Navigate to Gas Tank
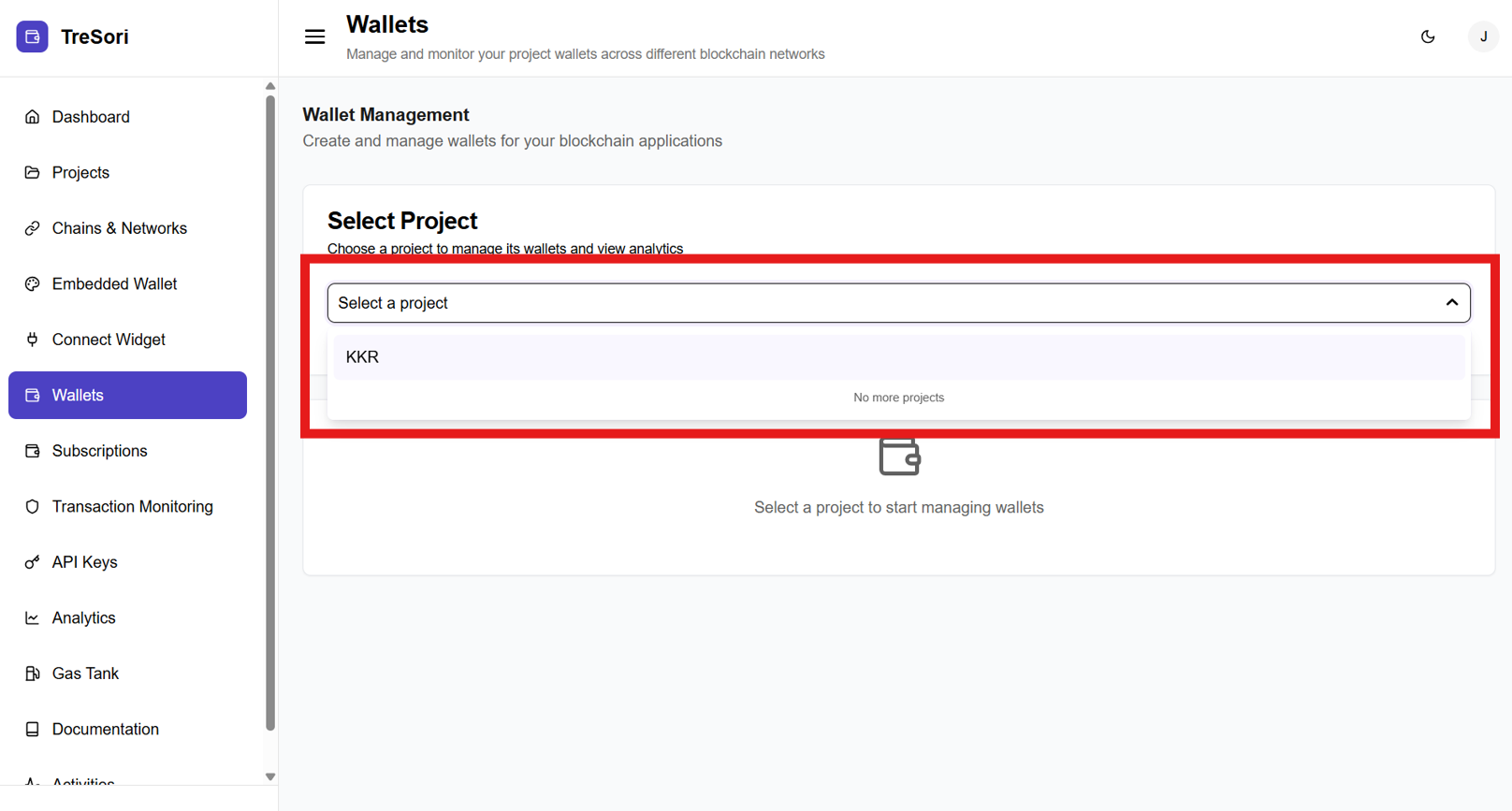The image size is (1512, 811). [85, 673]
